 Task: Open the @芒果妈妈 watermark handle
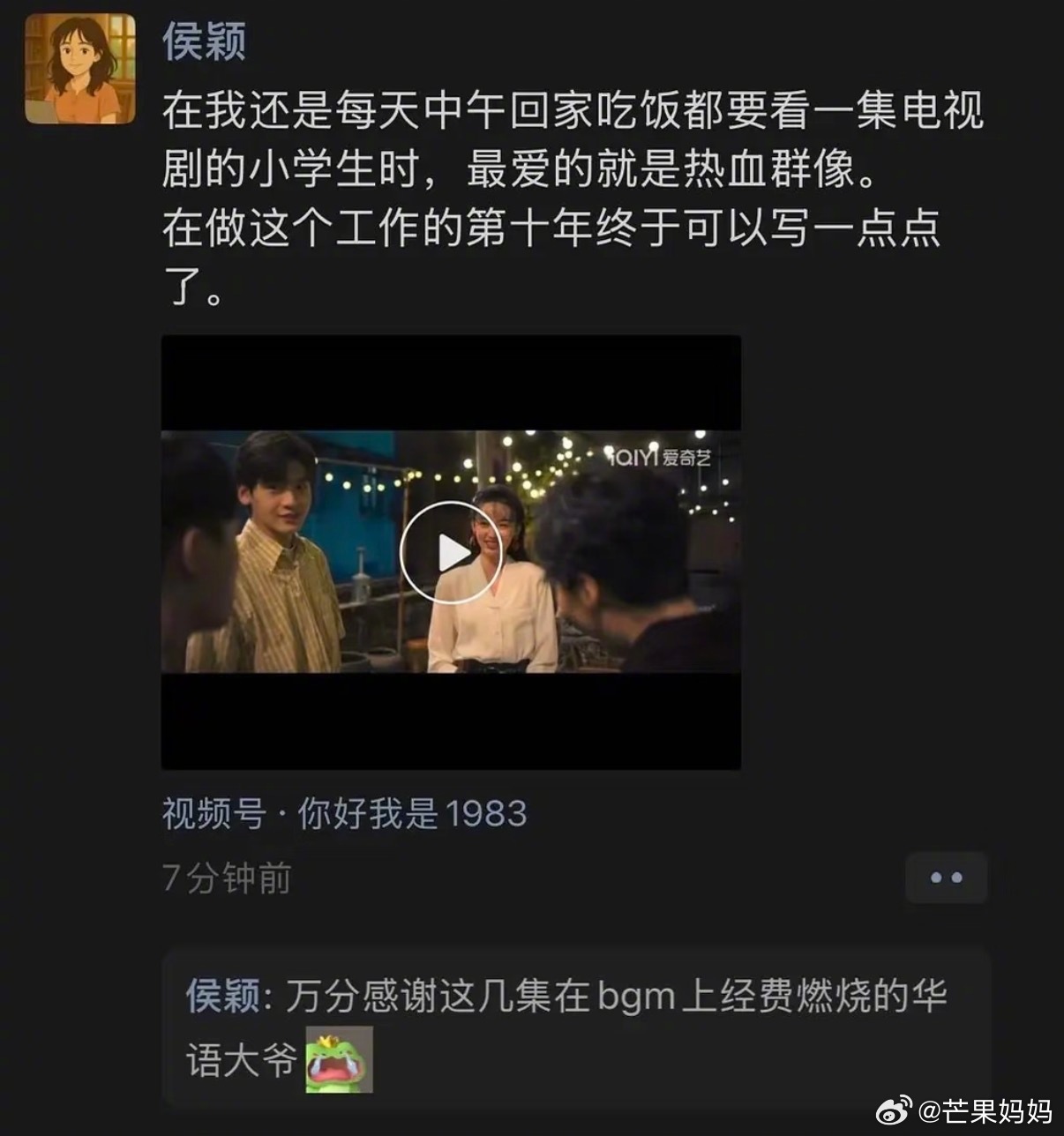tap(985, 1110)
